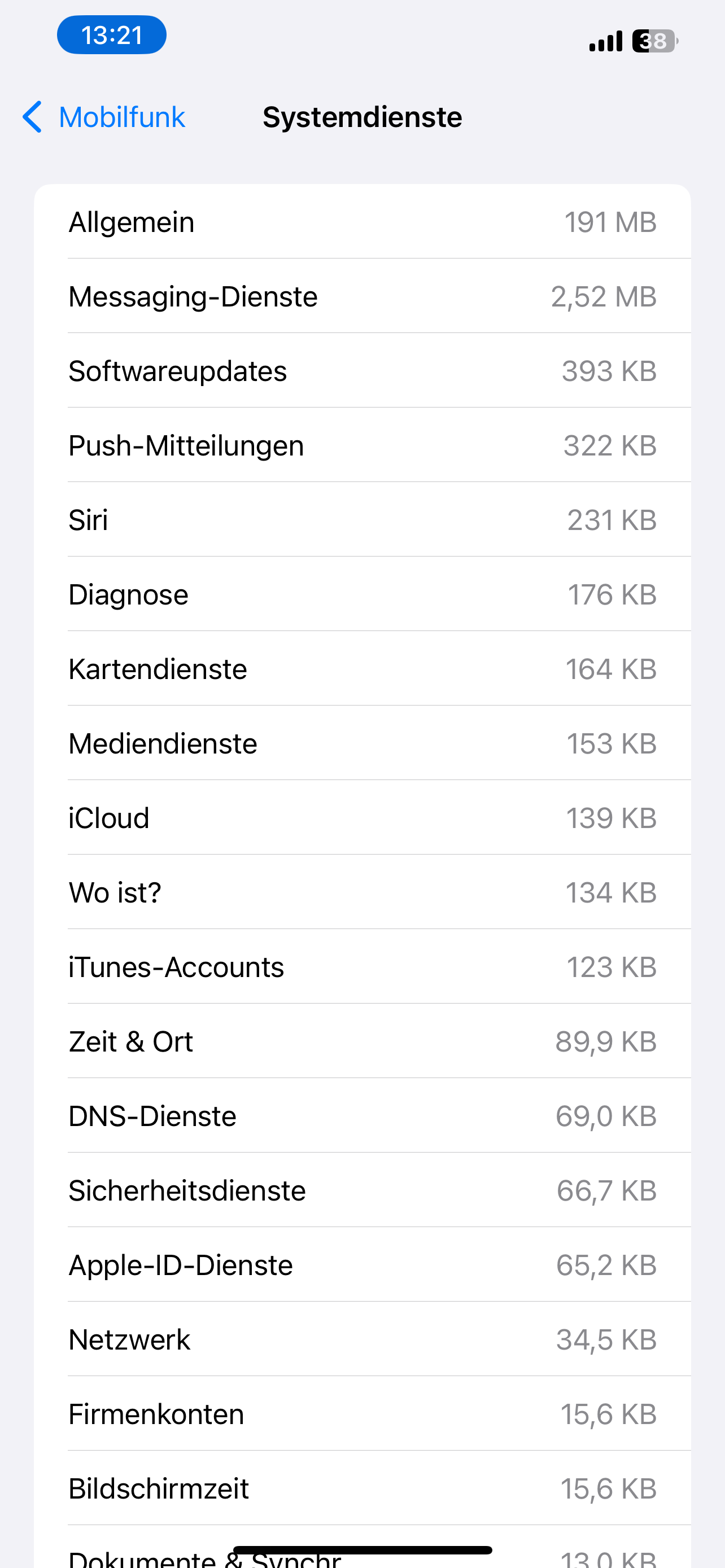725x1568 pixels.
Task: Tap the Diagnose entry
Action: point(362,595)
